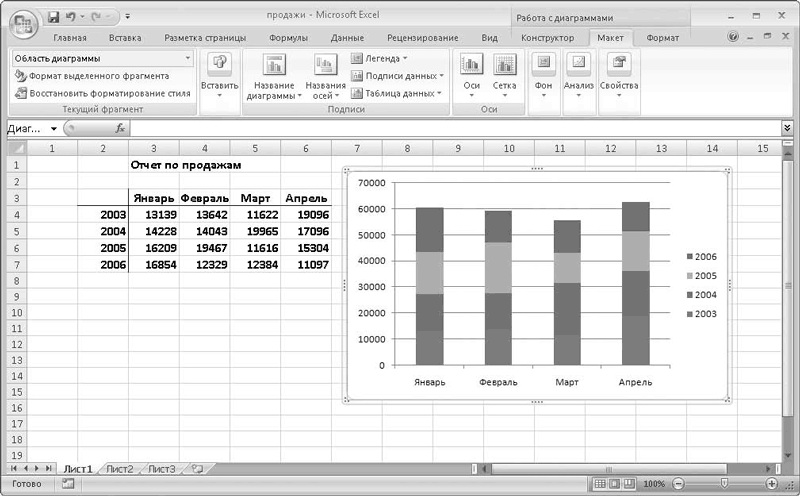Viewport: 800px width, 496px height.
Task: Open the round Office button menu
Action: tap(20, 22)
